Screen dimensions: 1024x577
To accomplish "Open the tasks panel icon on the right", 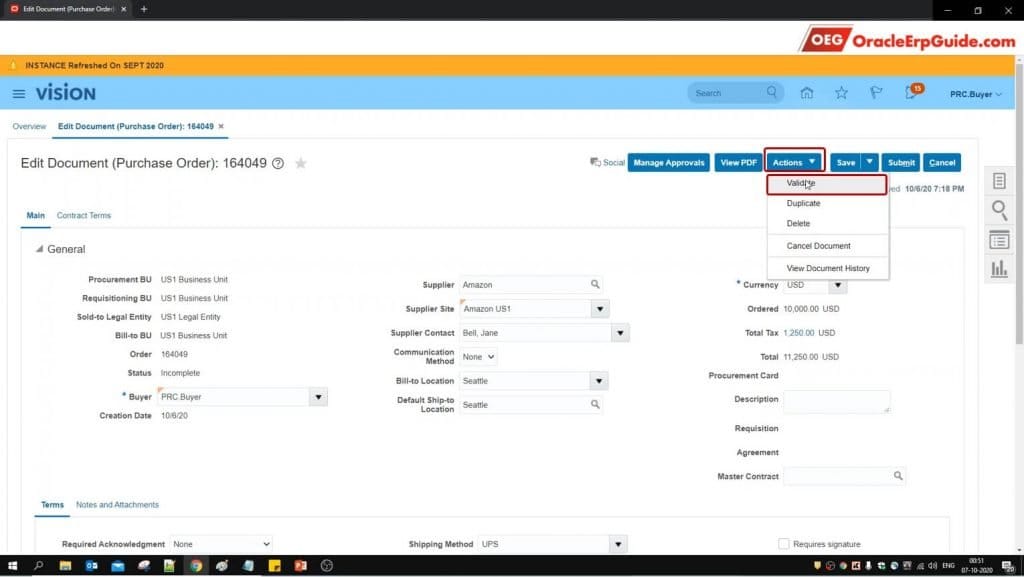I will coord(997,239).
